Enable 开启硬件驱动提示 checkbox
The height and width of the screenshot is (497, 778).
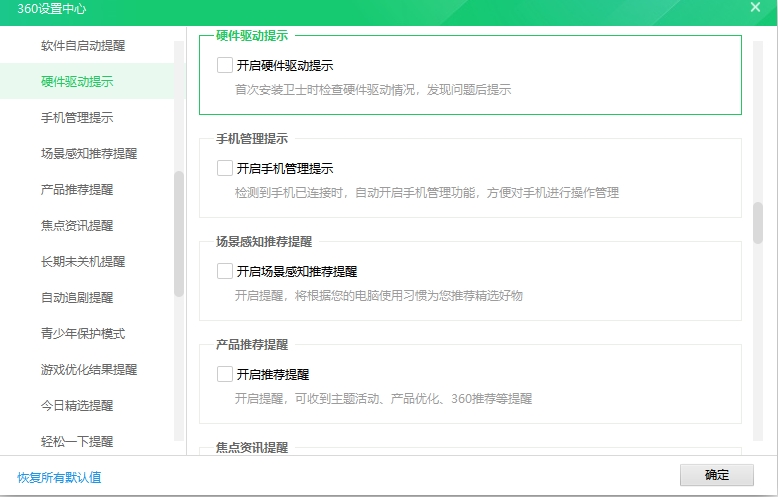[225, 65]
